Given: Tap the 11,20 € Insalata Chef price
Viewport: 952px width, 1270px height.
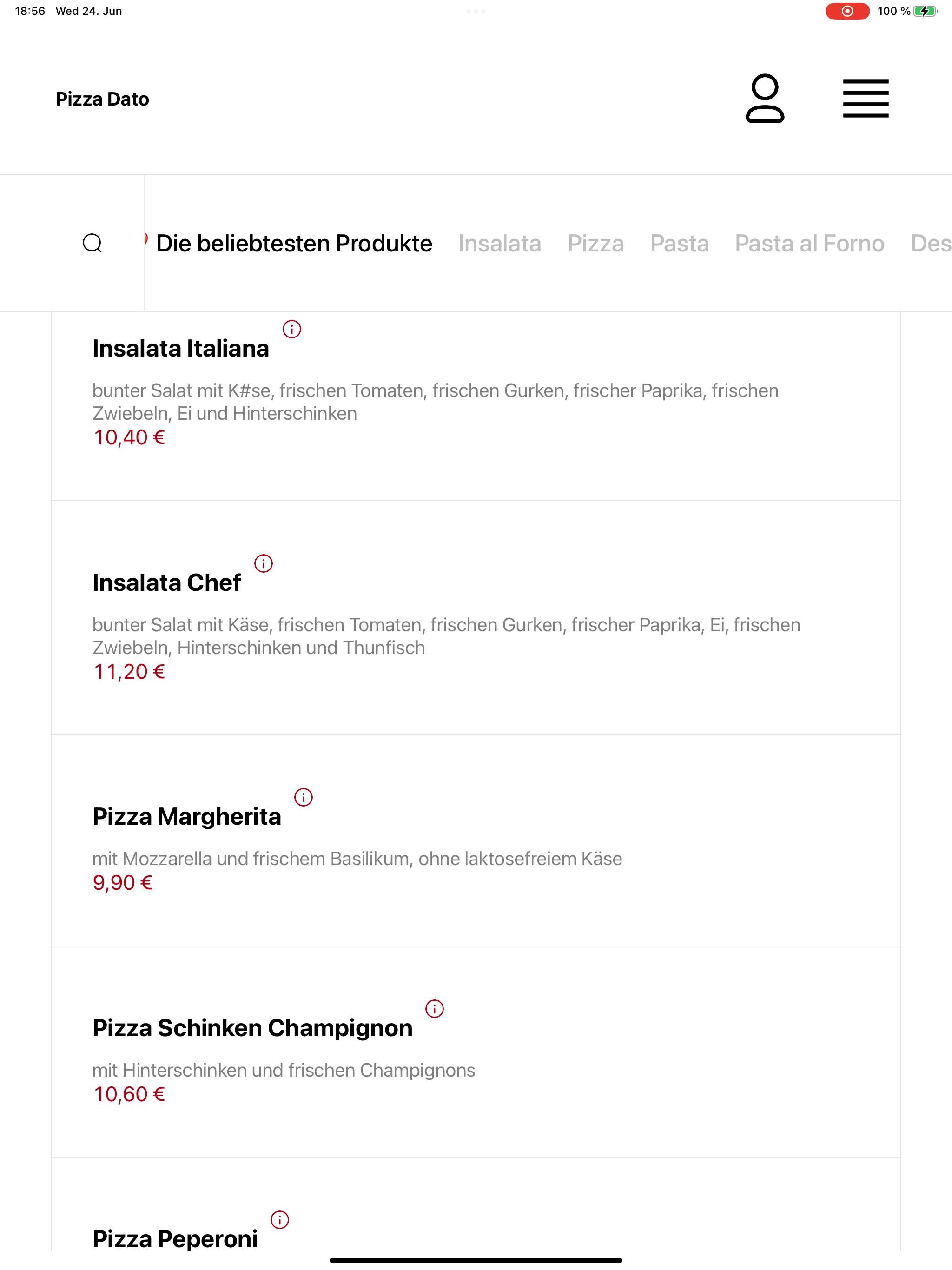Looking at the screenshot, I should 129,671.
